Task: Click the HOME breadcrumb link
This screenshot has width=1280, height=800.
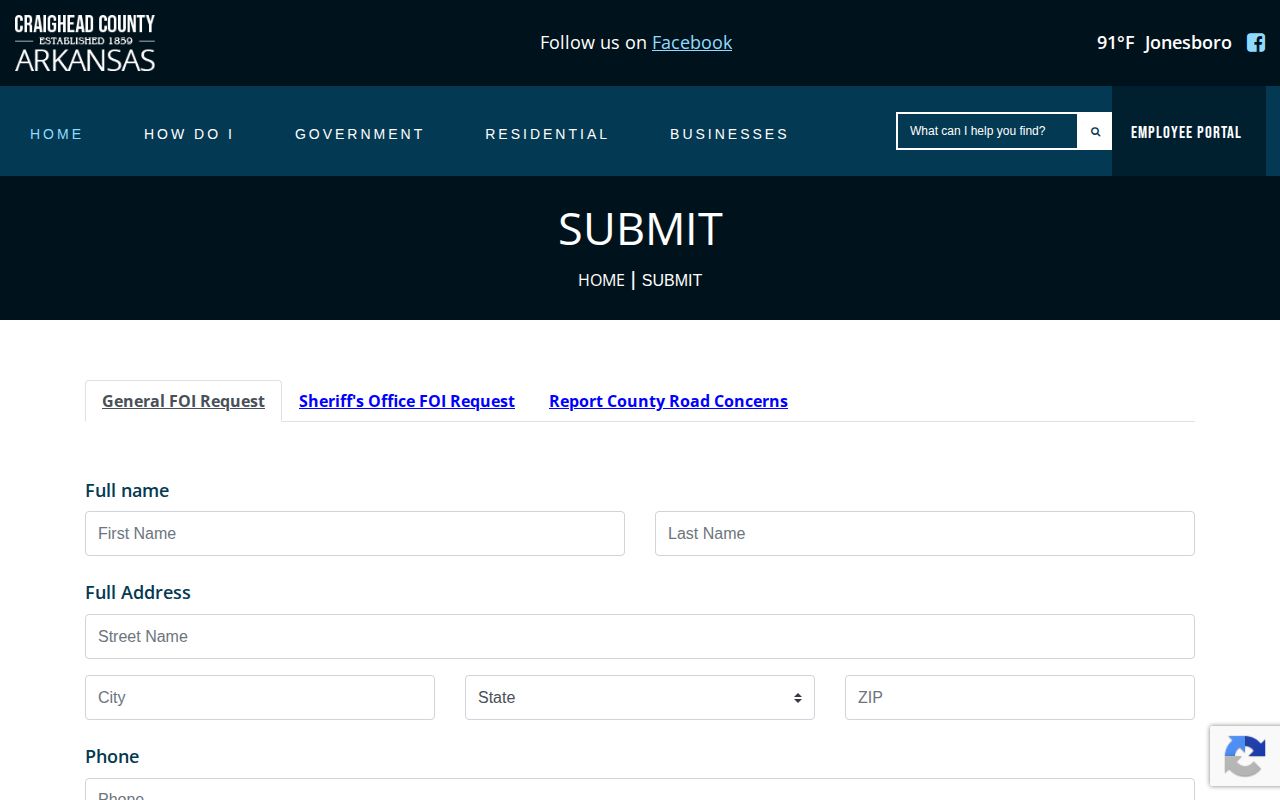Action: 601,280
